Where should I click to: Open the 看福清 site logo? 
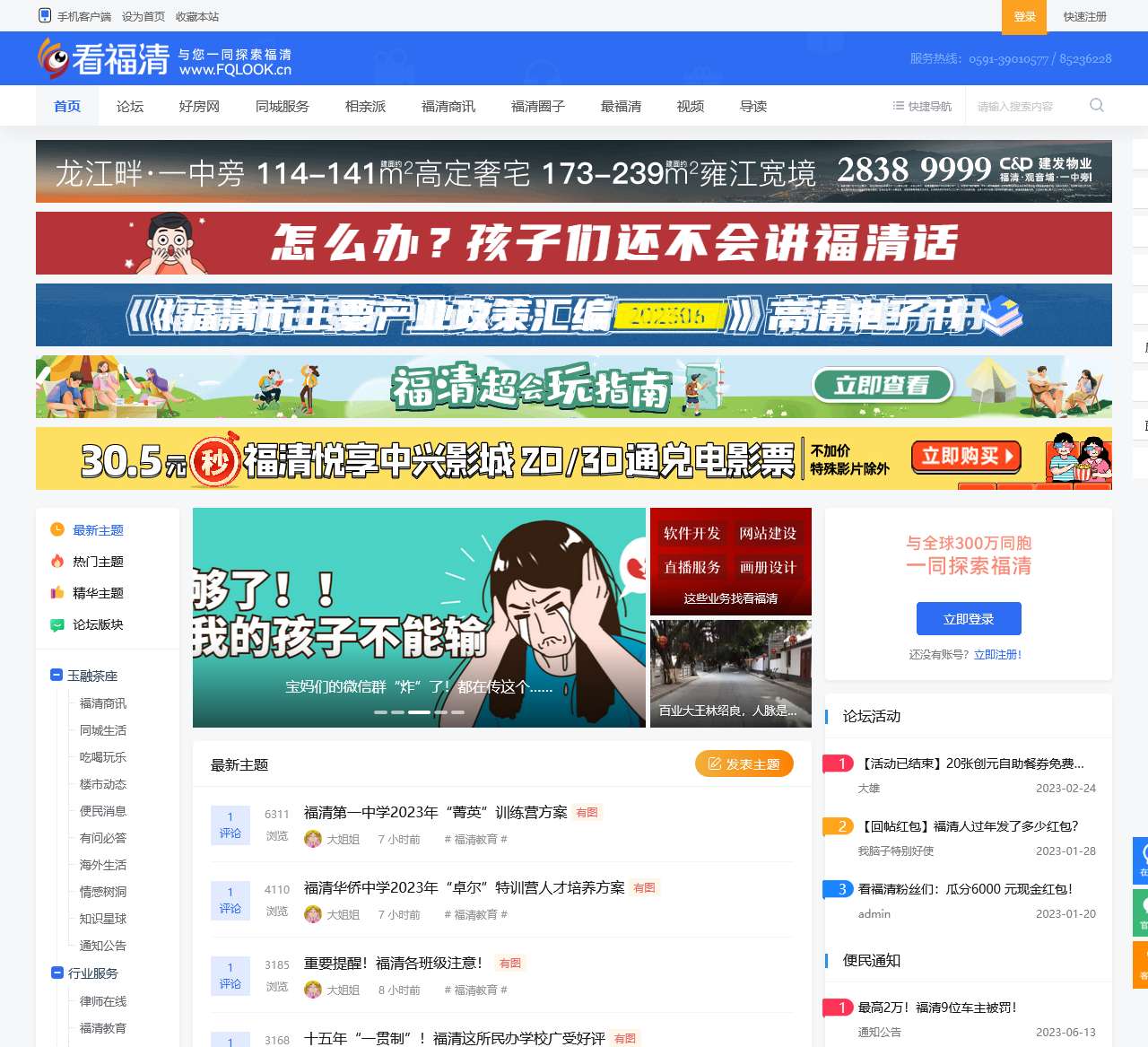point(165,59)
